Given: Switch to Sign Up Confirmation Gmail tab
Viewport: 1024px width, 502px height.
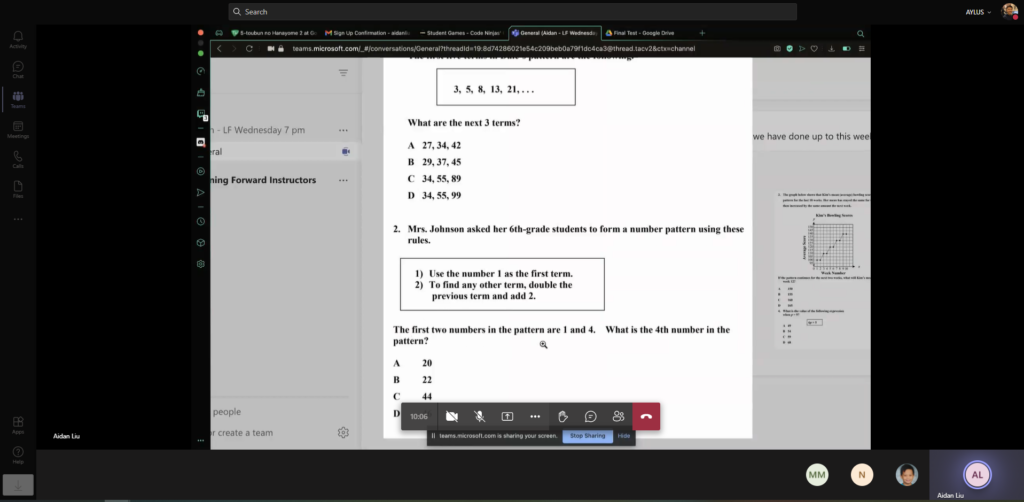Looking at the screenshot, I should click(x=368, y=33).
